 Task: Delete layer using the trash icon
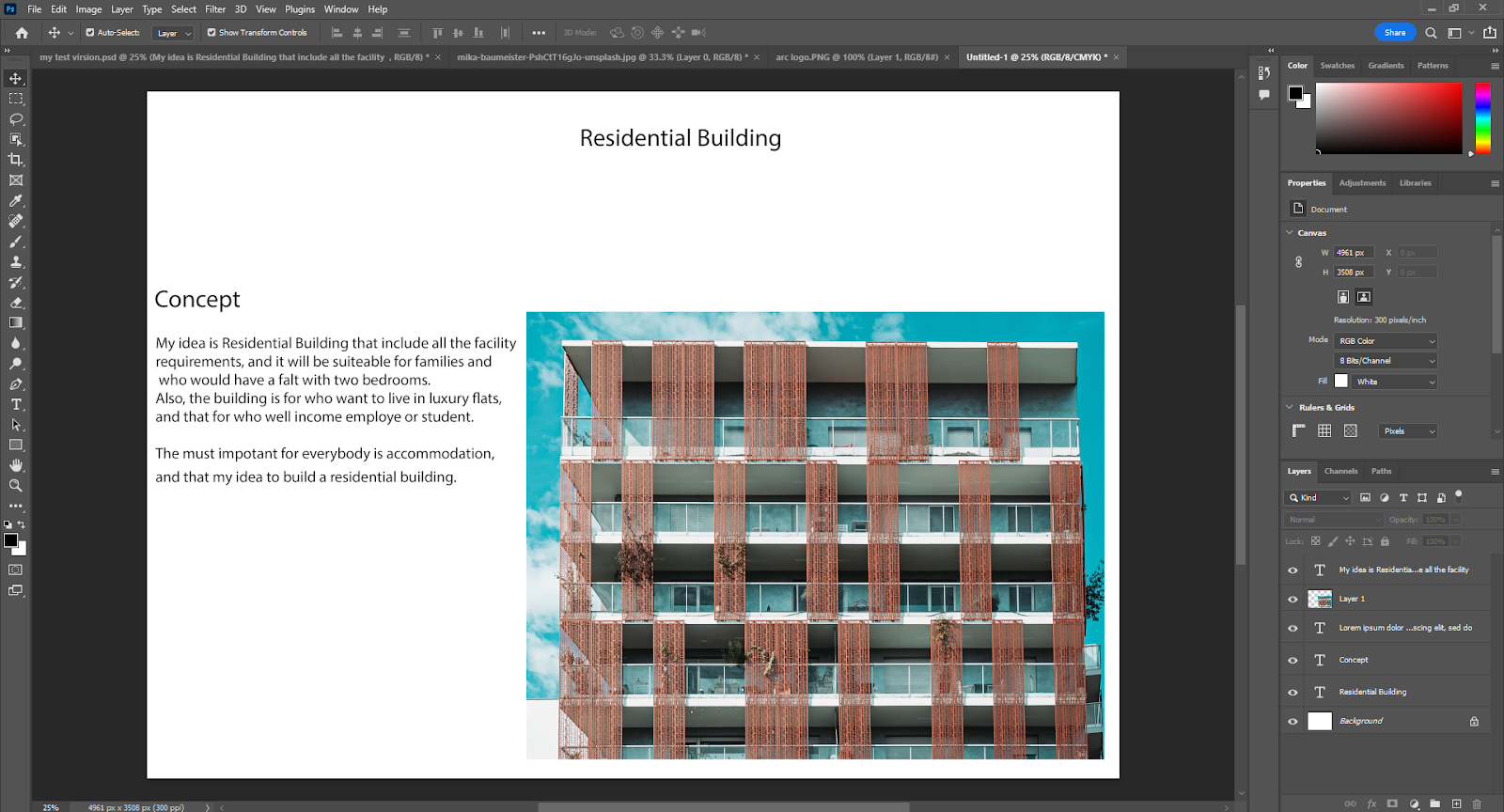[1477, 804]
